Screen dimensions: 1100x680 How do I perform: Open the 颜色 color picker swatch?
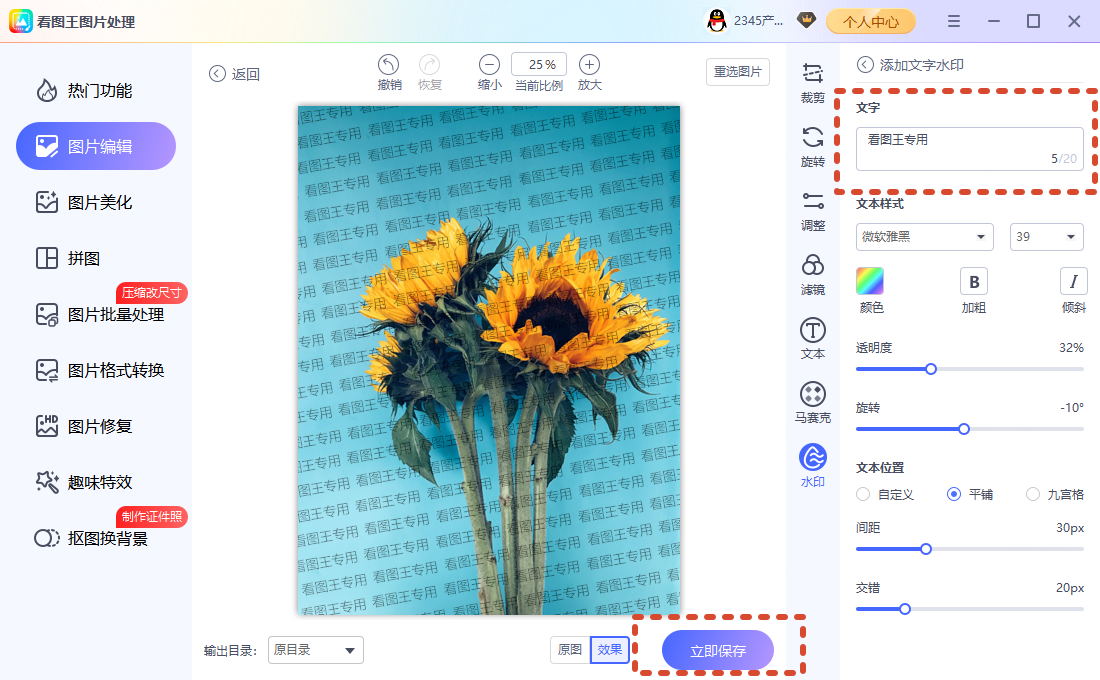pos(870,281)
